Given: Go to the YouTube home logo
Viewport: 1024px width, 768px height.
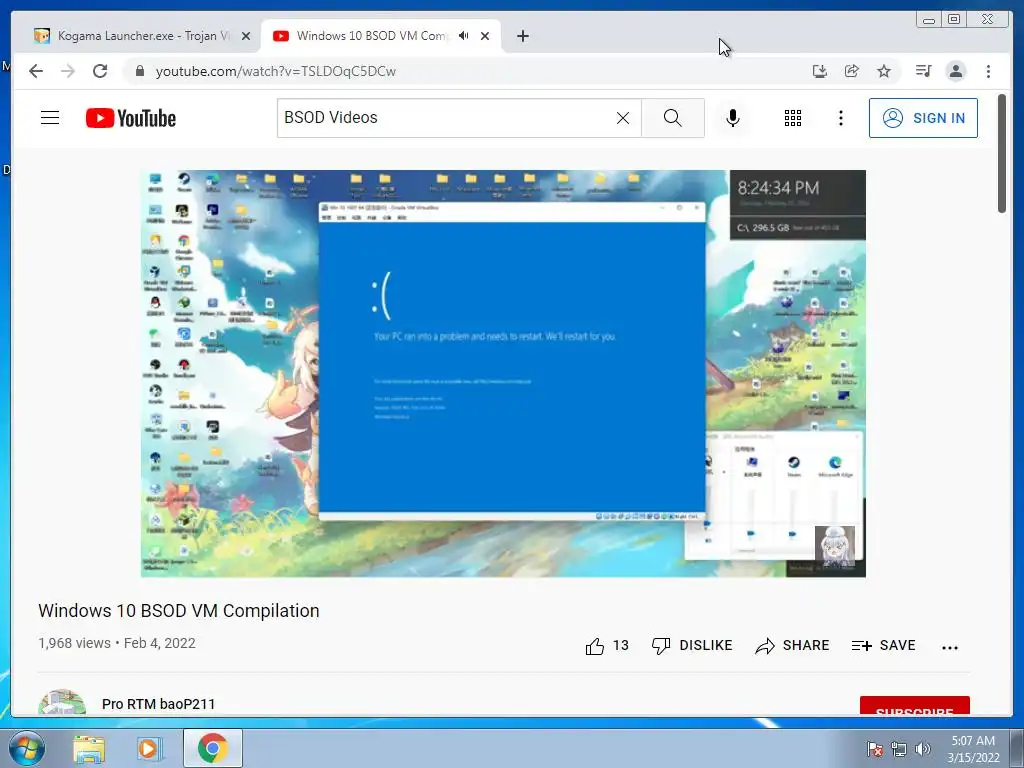Looking at the screenshot, I should 131,118.
